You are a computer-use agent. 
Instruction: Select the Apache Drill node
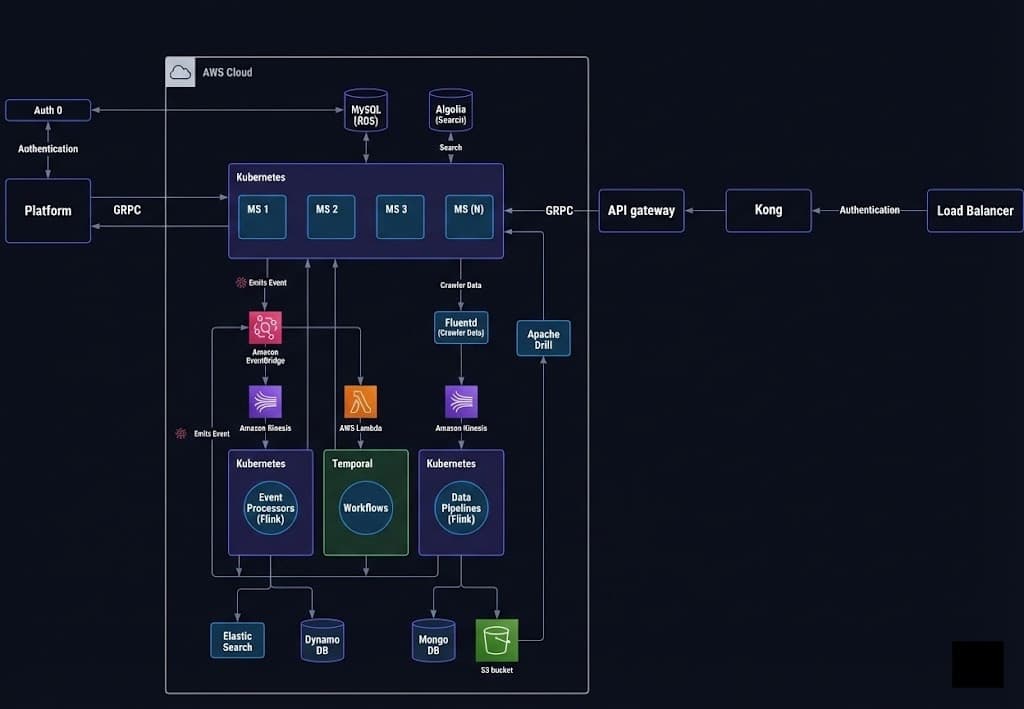click(x=543, y=338)
